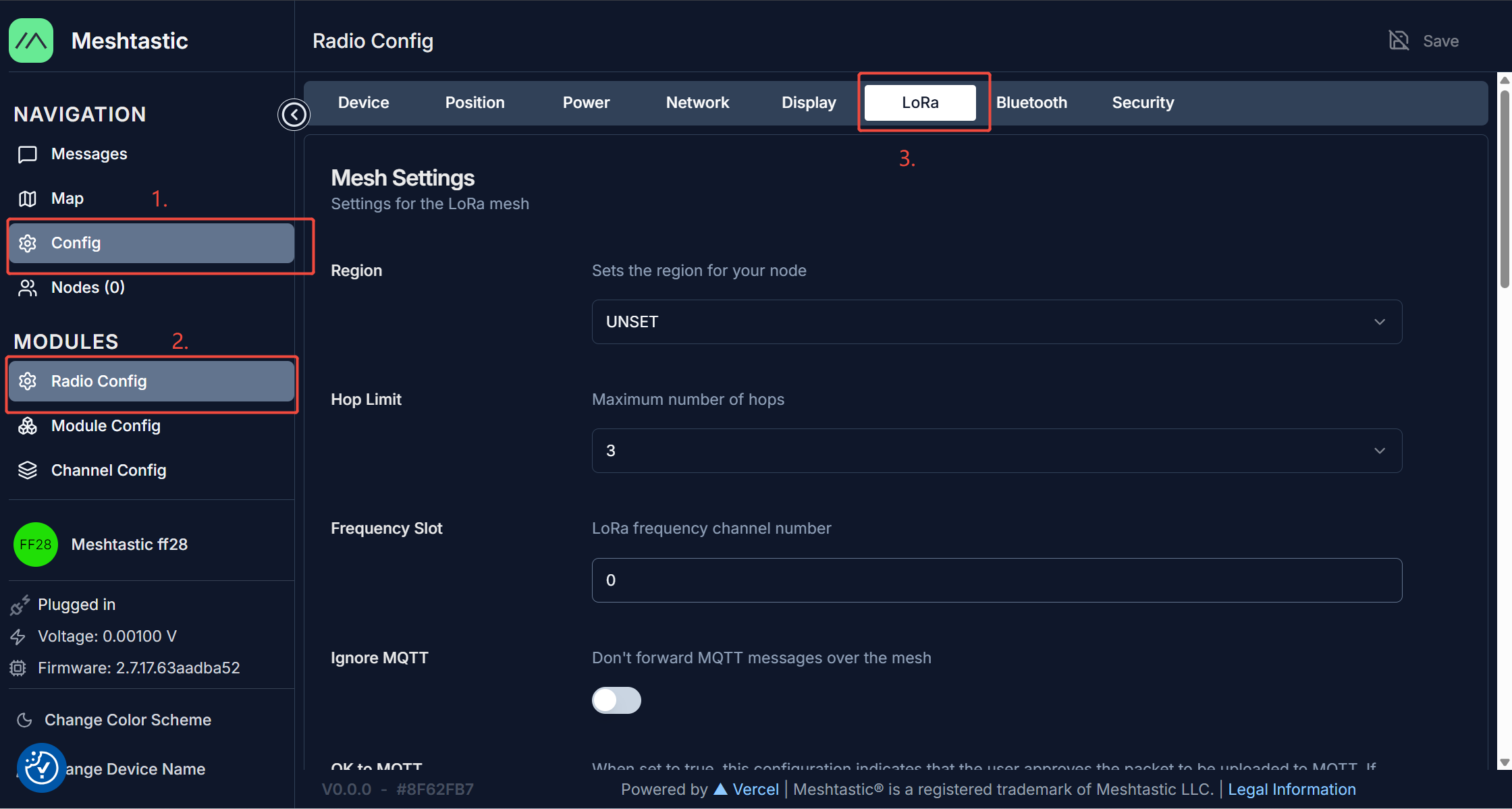Switch to the Security tab
Image resolution: width=1512 pixels, height=809 pixels.
click(x=1143, y=103)
